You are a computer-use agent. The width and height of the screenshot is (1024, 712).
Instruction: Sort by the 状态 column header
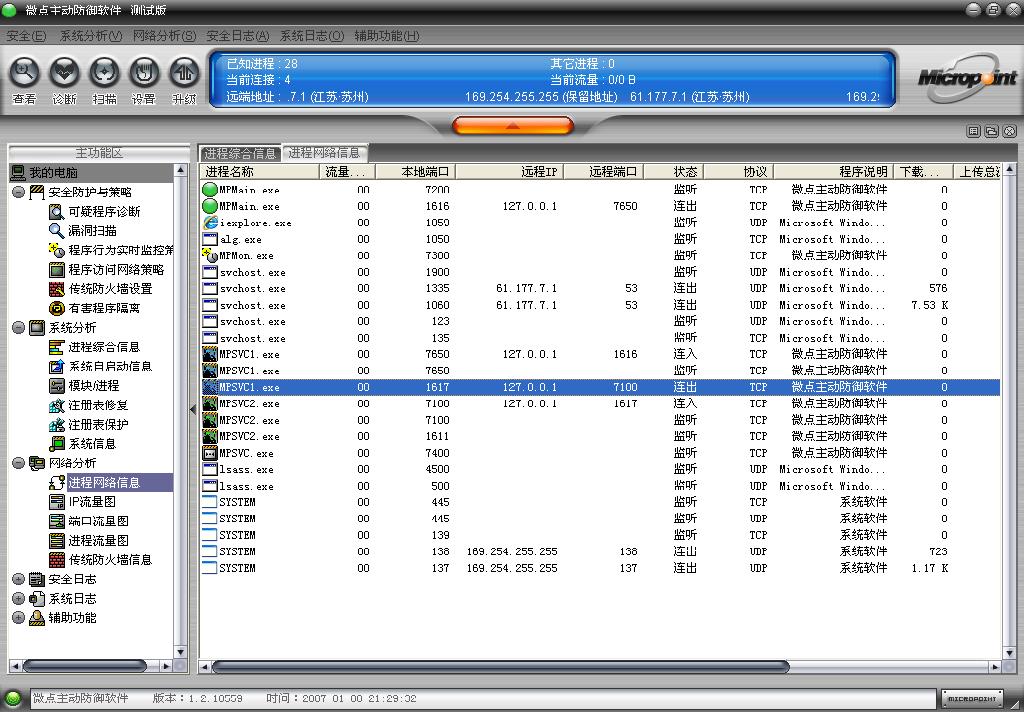pos(673,172)
